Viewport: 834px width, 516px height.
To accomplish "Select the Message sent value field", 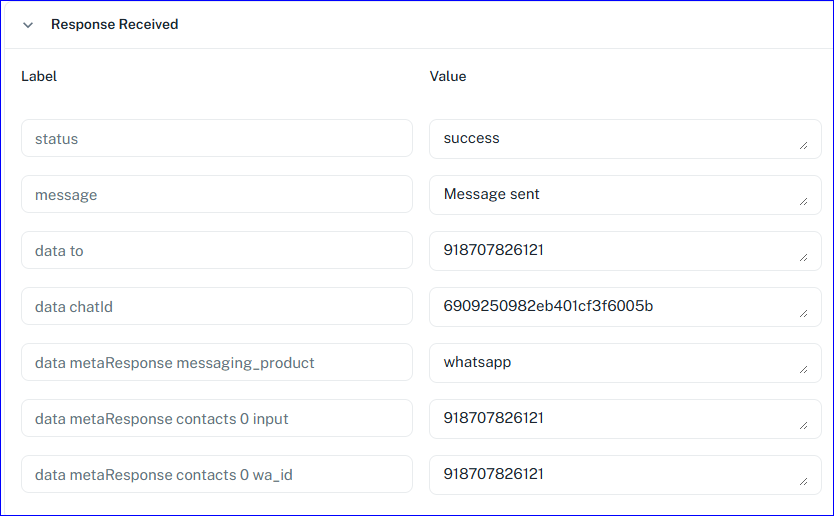I will (x=624, y=195).
